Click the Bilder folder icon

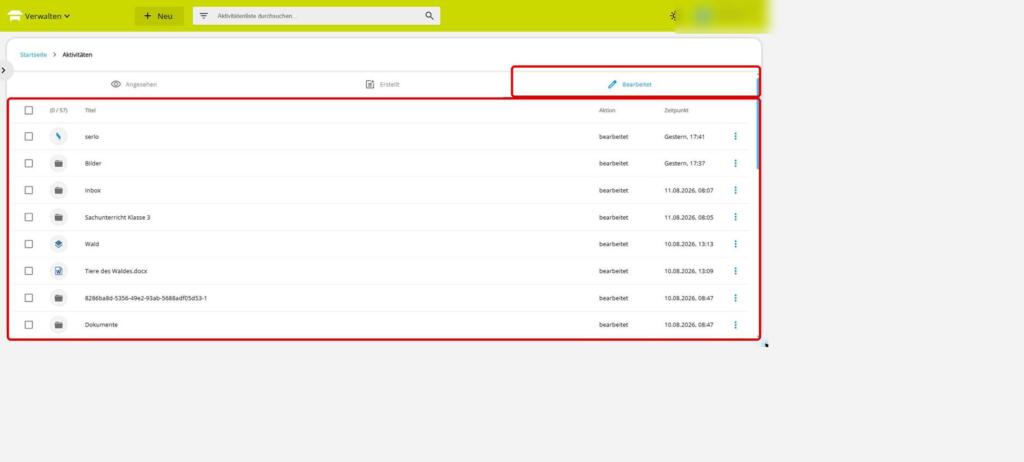pos(58,163)
